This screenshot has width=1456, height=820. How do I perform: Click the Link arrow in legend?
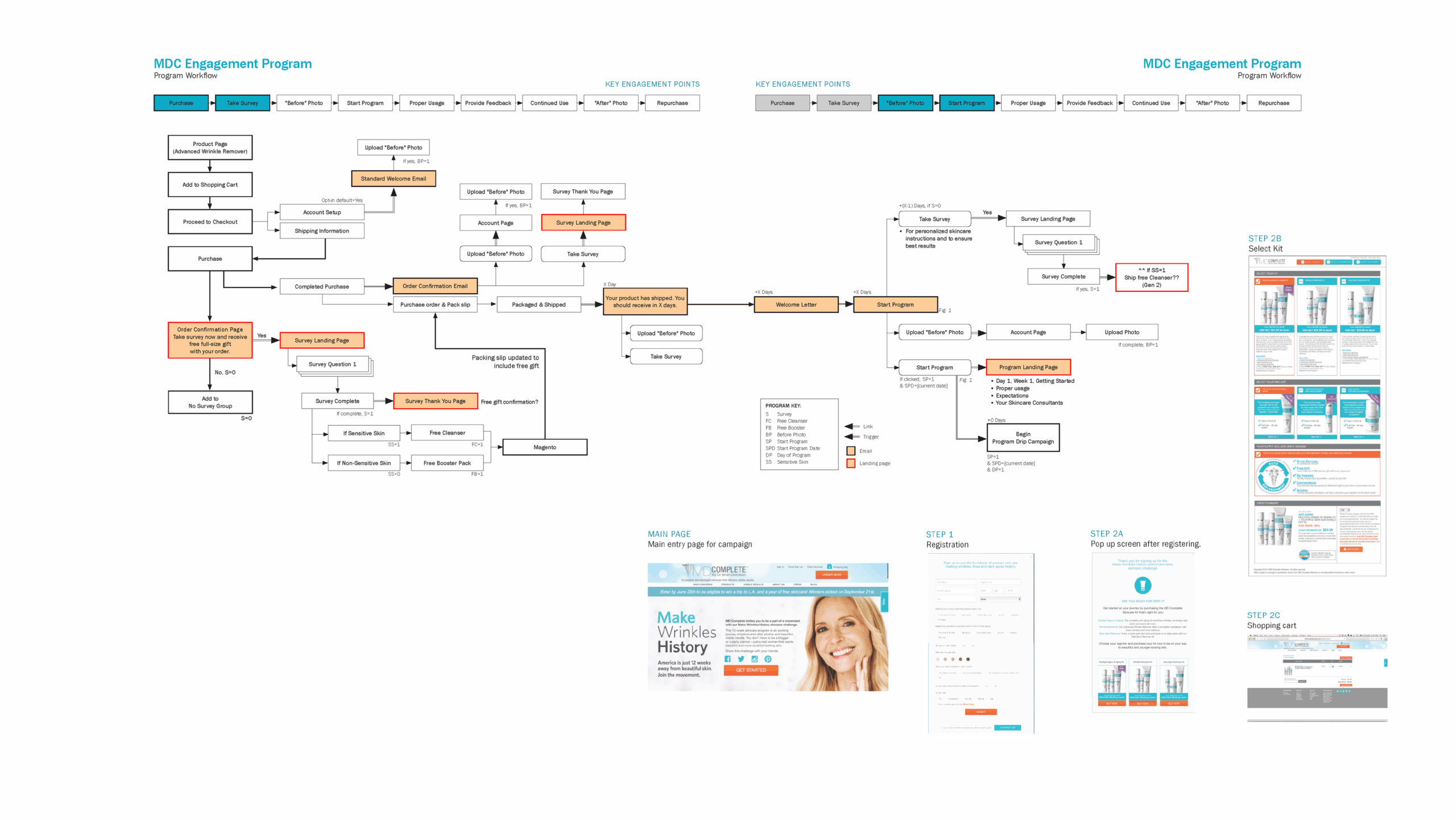coord(852,427)
